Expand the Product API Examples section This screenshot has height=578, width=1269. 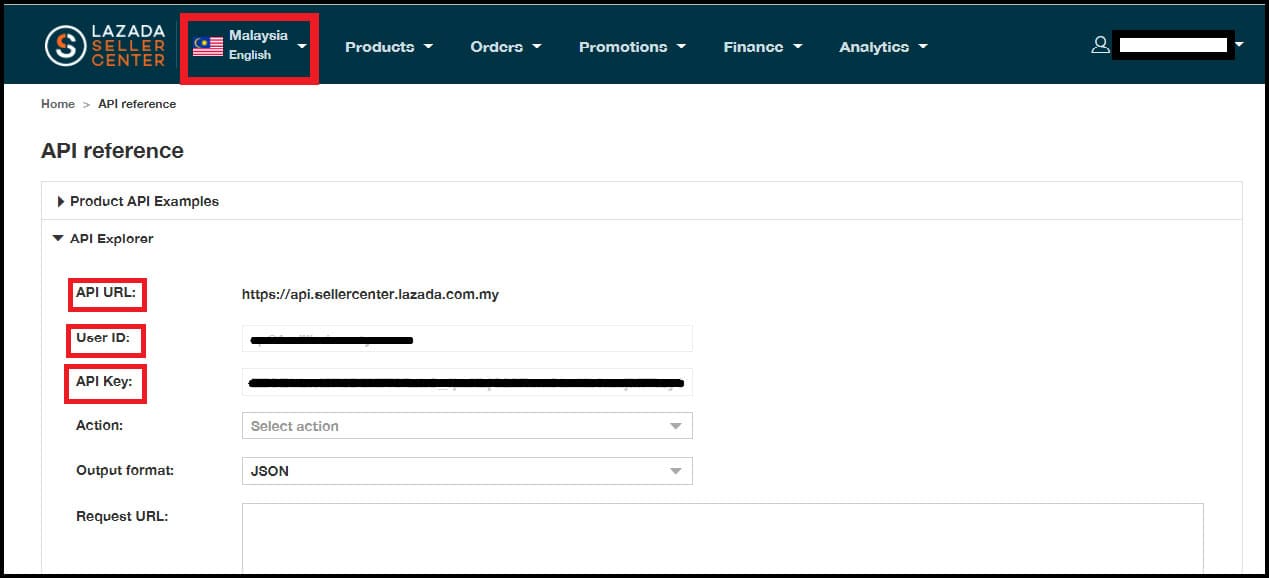coord(641,201)
